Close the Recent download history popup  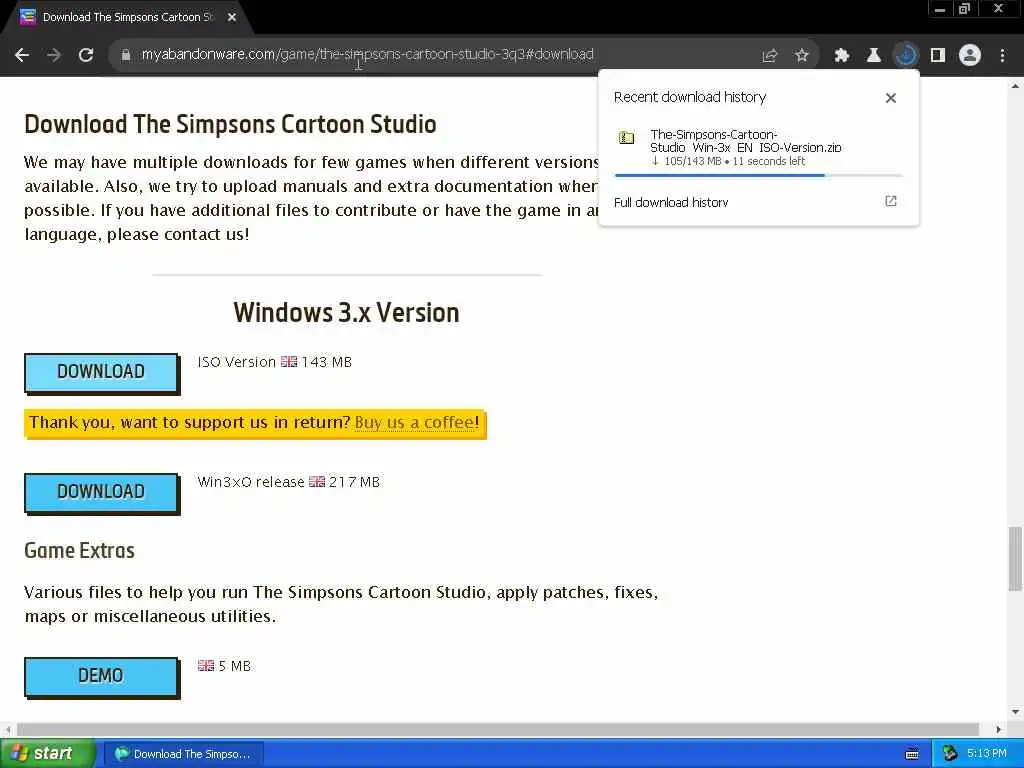tap(891, 98)
